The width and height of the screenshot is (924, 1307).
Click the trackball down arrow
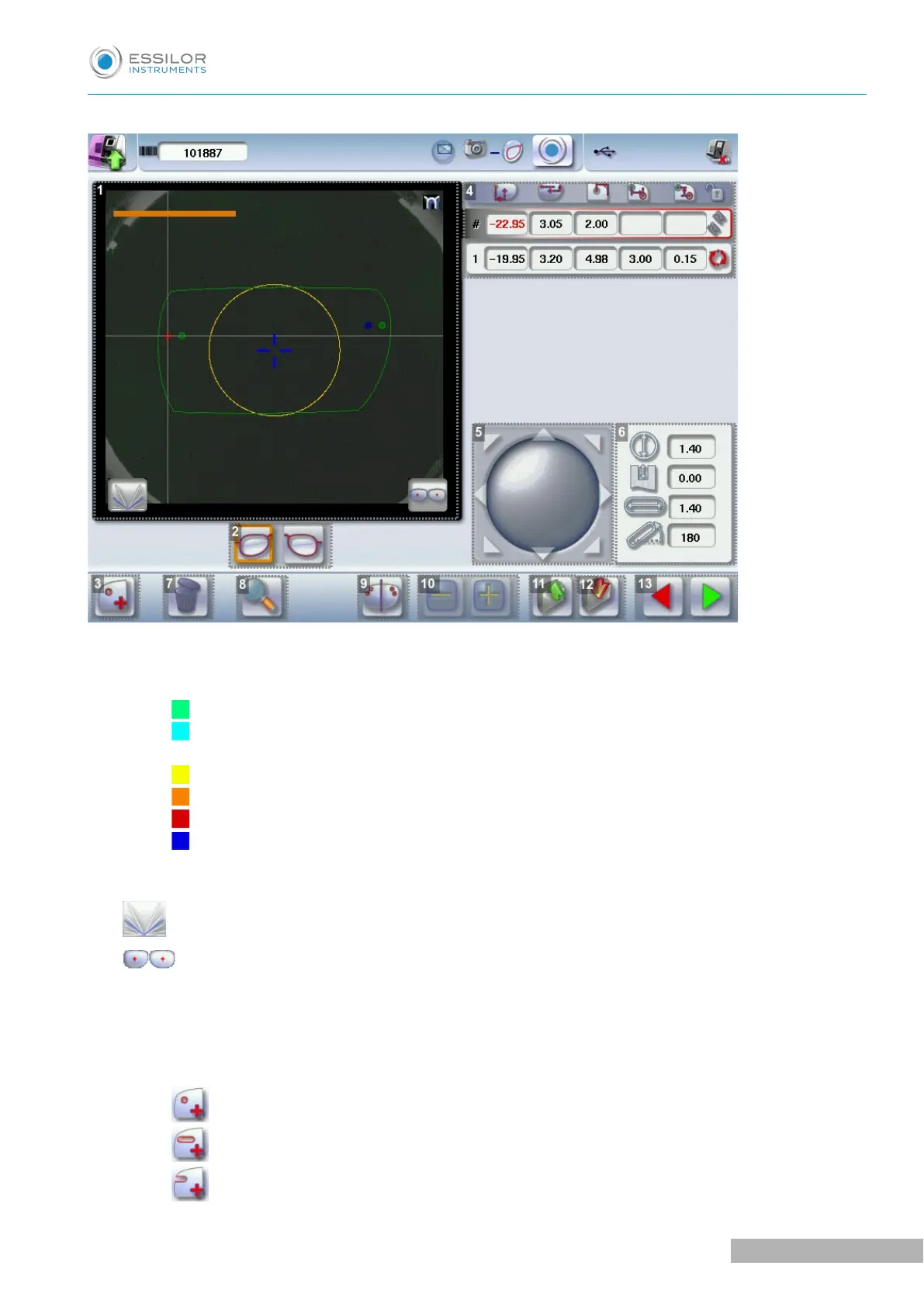click(543, 553)
